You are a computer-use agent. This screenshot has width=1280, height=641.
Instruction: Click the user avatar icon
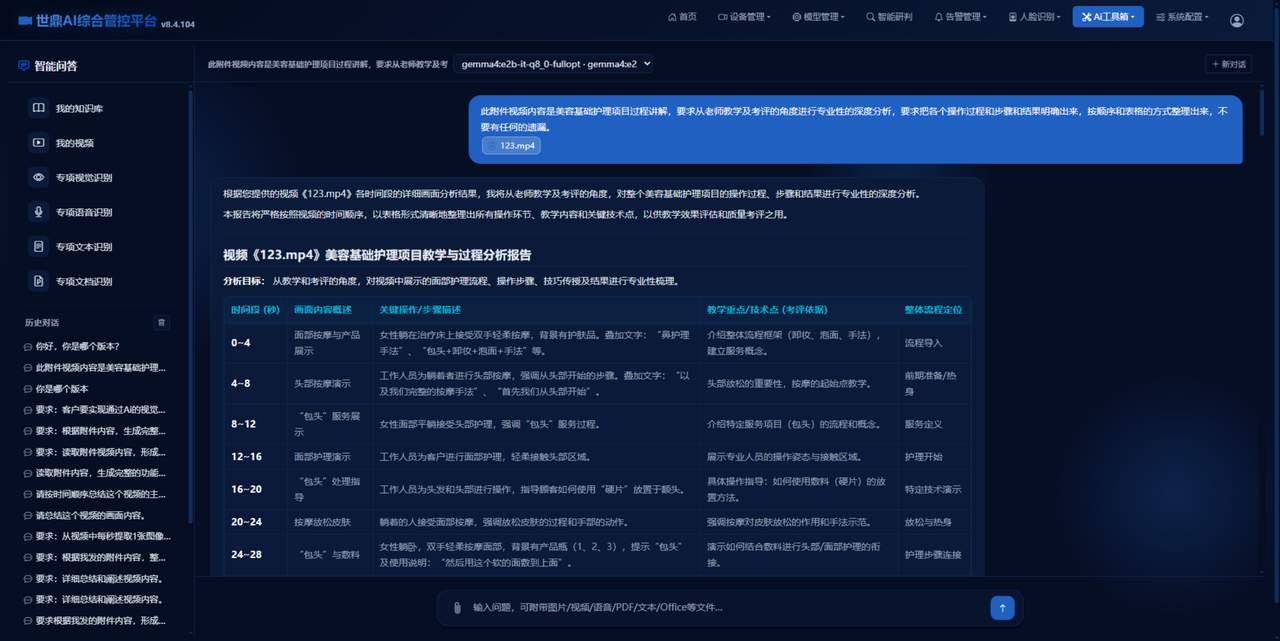pyautogui.click(x=1237, y=19)
